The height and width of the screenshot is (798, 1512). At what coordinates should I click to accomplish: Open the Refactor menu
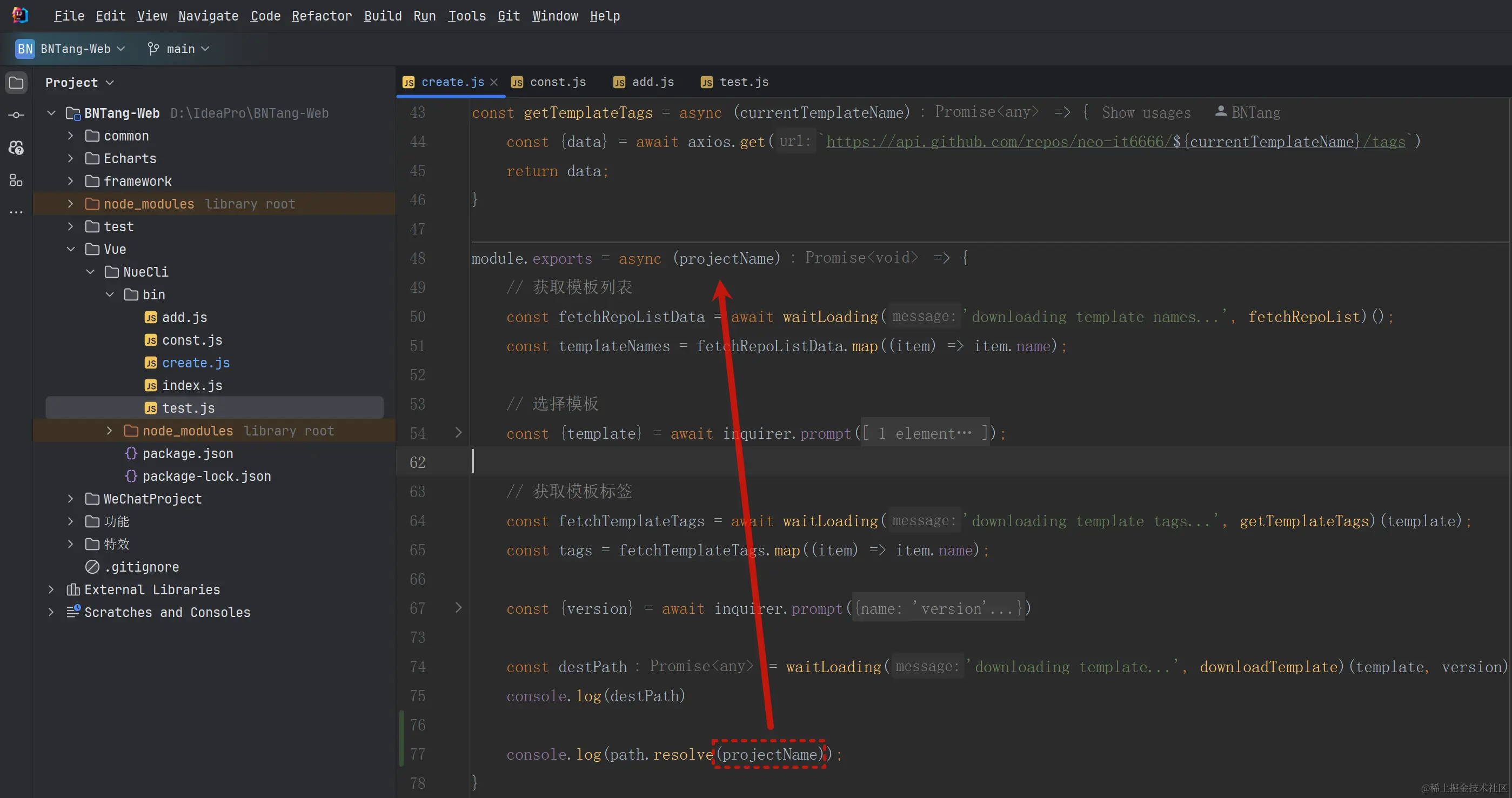pos(322,16)
